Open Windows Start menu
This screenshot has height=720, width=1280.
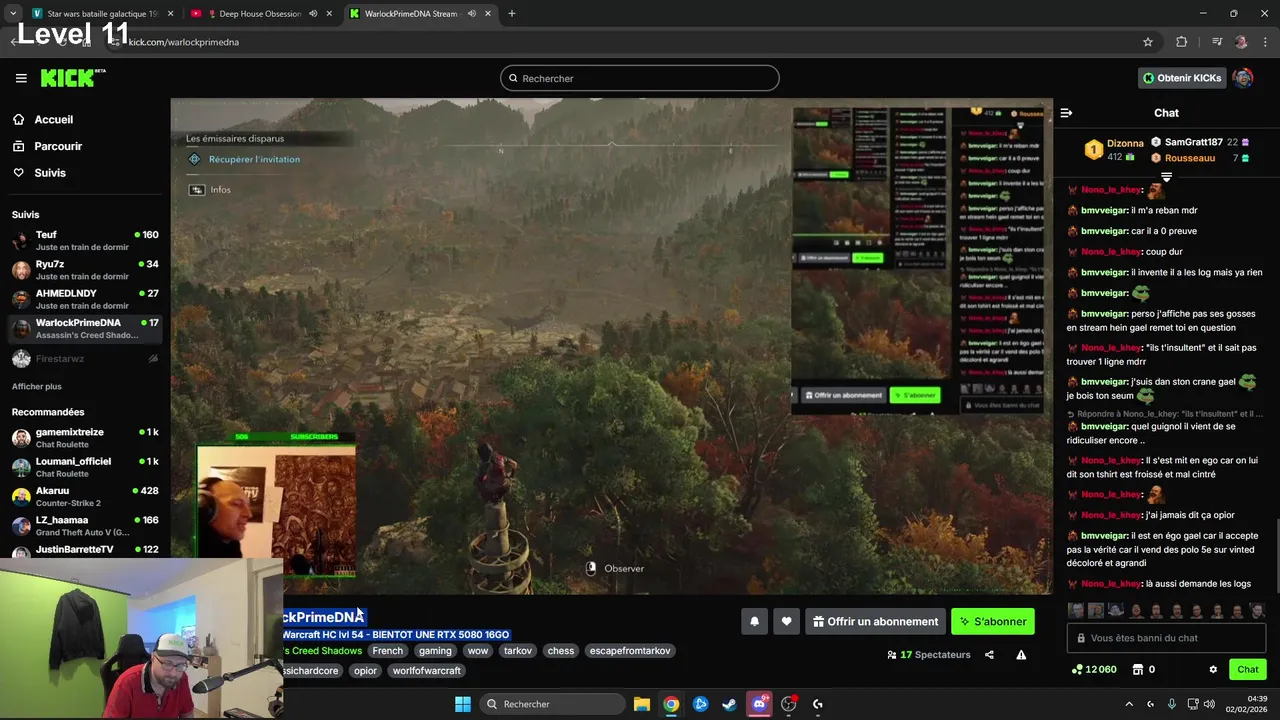[463, 704]
